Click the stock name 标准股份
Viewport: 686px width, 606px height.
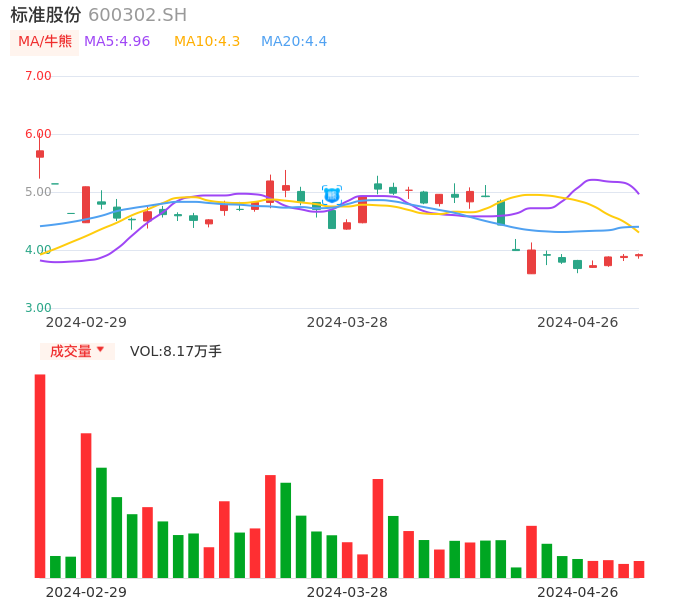point(46,15)
